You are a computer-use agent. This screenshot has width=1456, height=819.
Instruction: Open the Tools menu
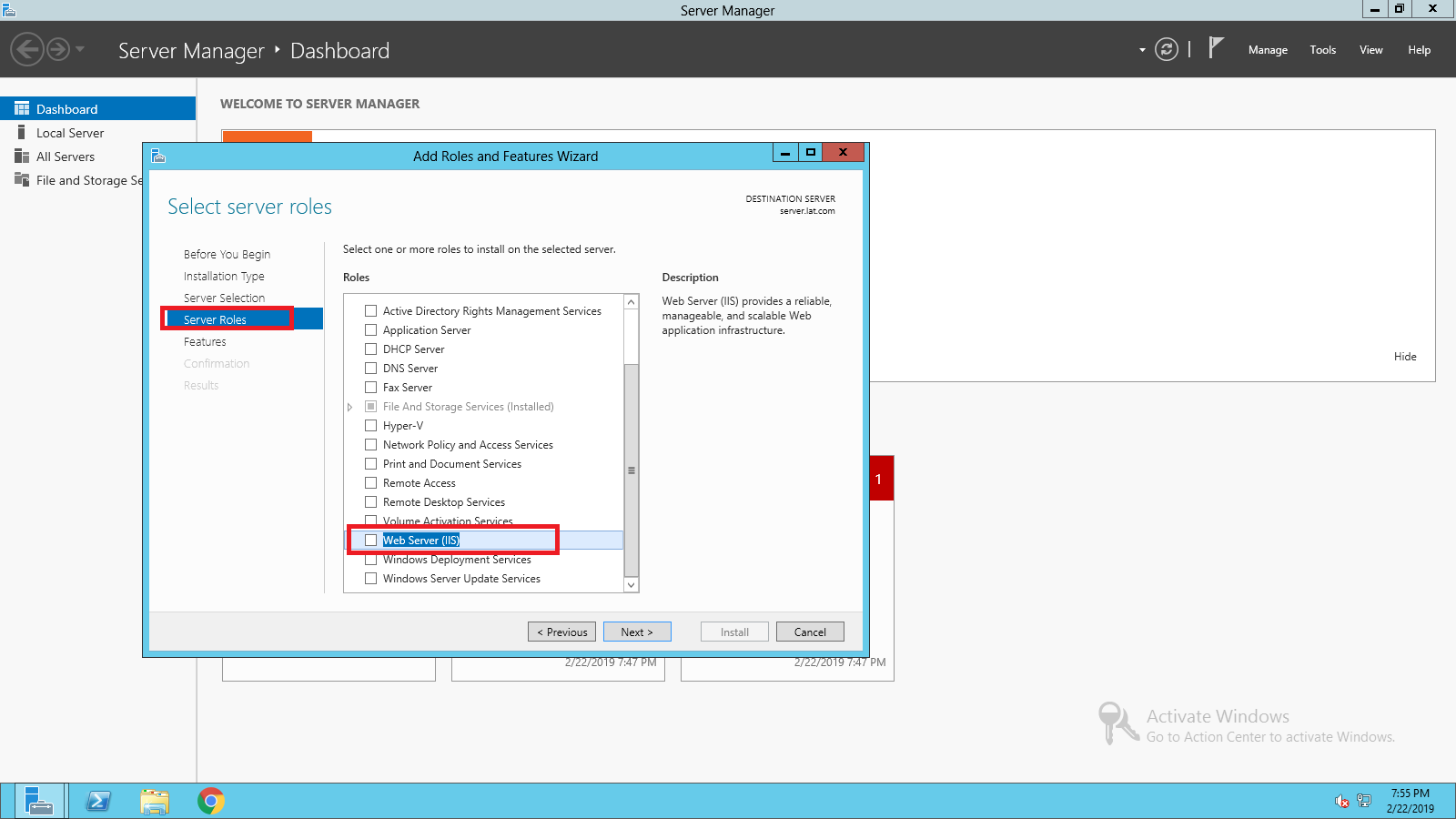pos(1322,50)
